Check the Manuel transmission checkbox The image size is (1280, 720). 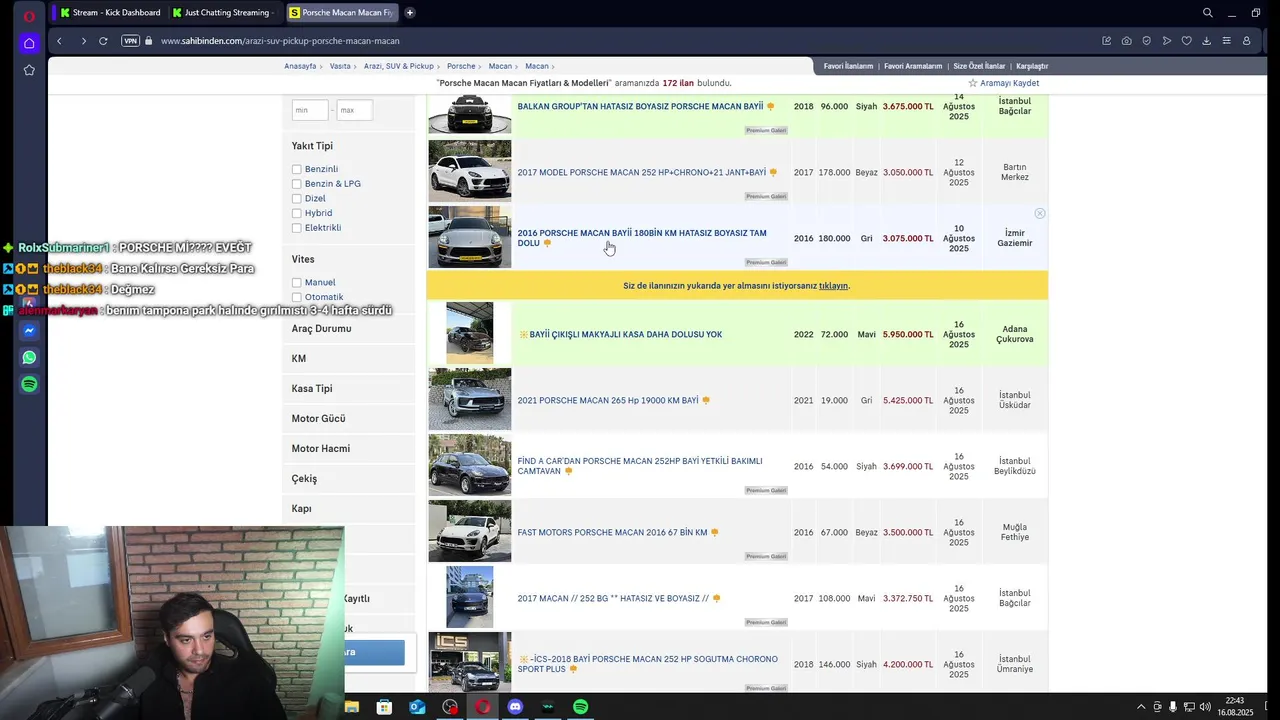click(296, 282)
